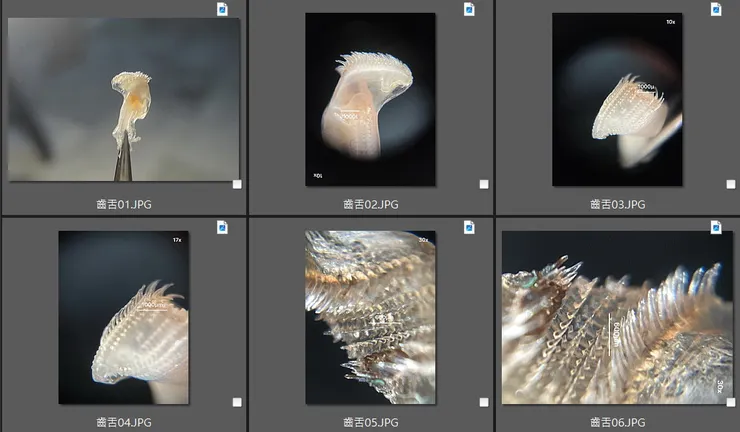This screenshot has height=432, width=740.
Task: Click the filename label 齒舌02.JPG
Action: click(x=371, y=204)
